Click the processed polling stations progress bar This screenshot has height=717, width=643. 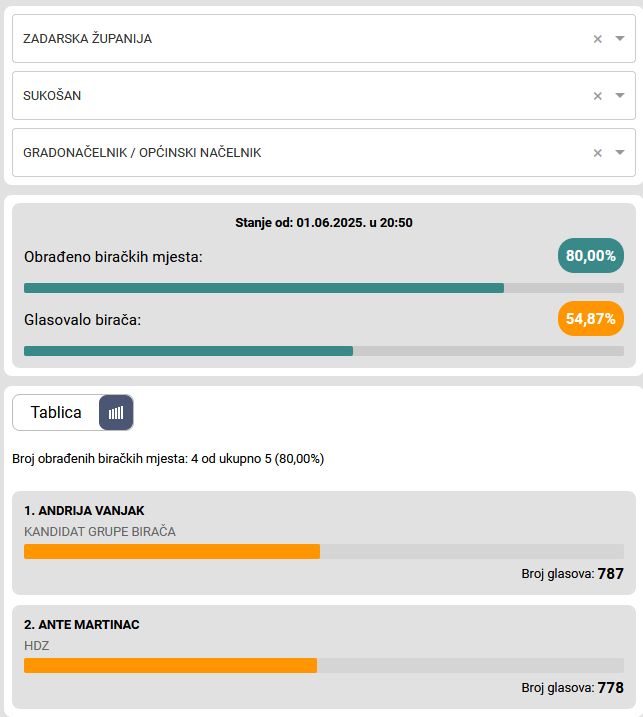click(x=323, y=288)
